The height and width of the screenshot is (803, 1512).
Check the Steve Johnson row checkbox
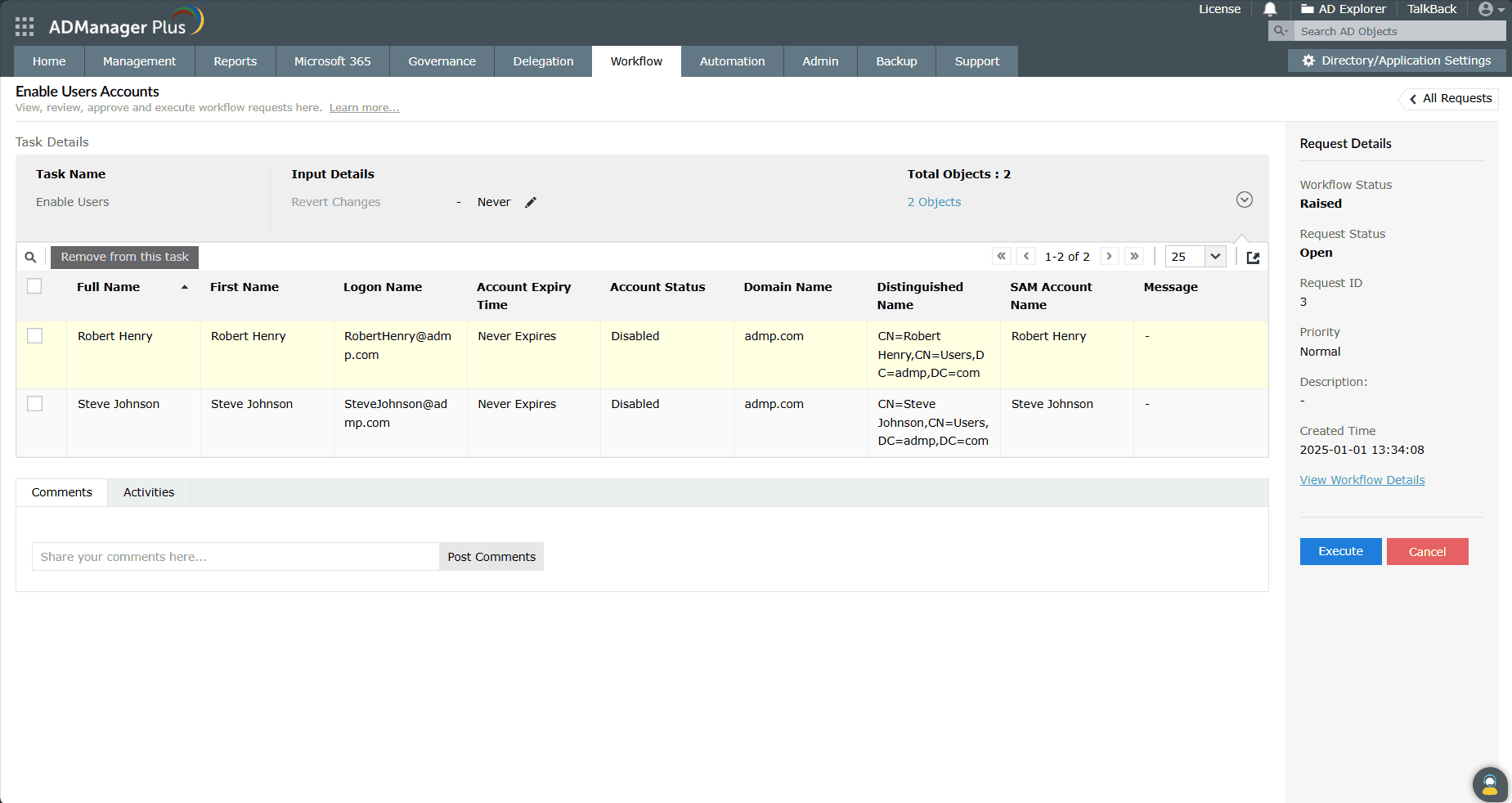tap(34, 403)
